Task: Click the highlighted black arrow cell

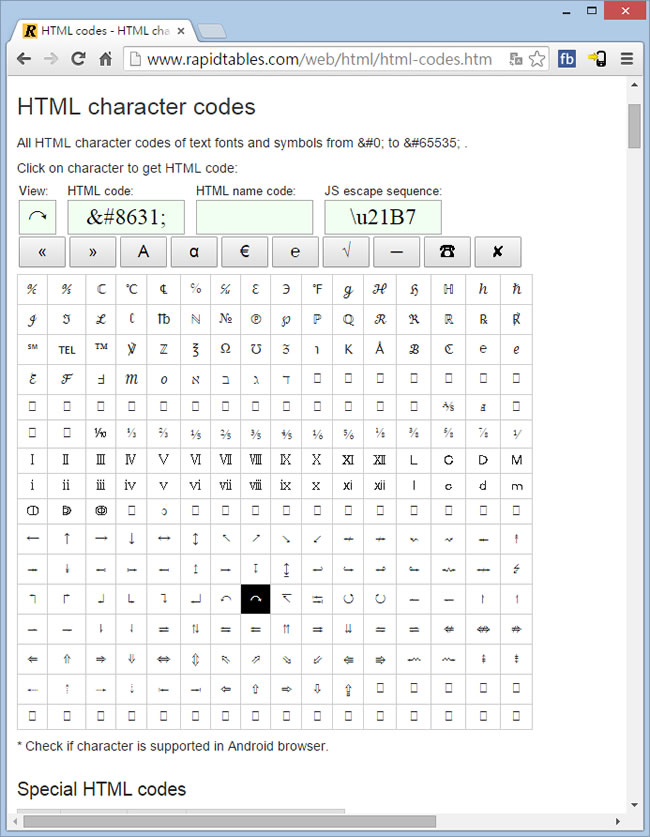Action: coord(256,599)
